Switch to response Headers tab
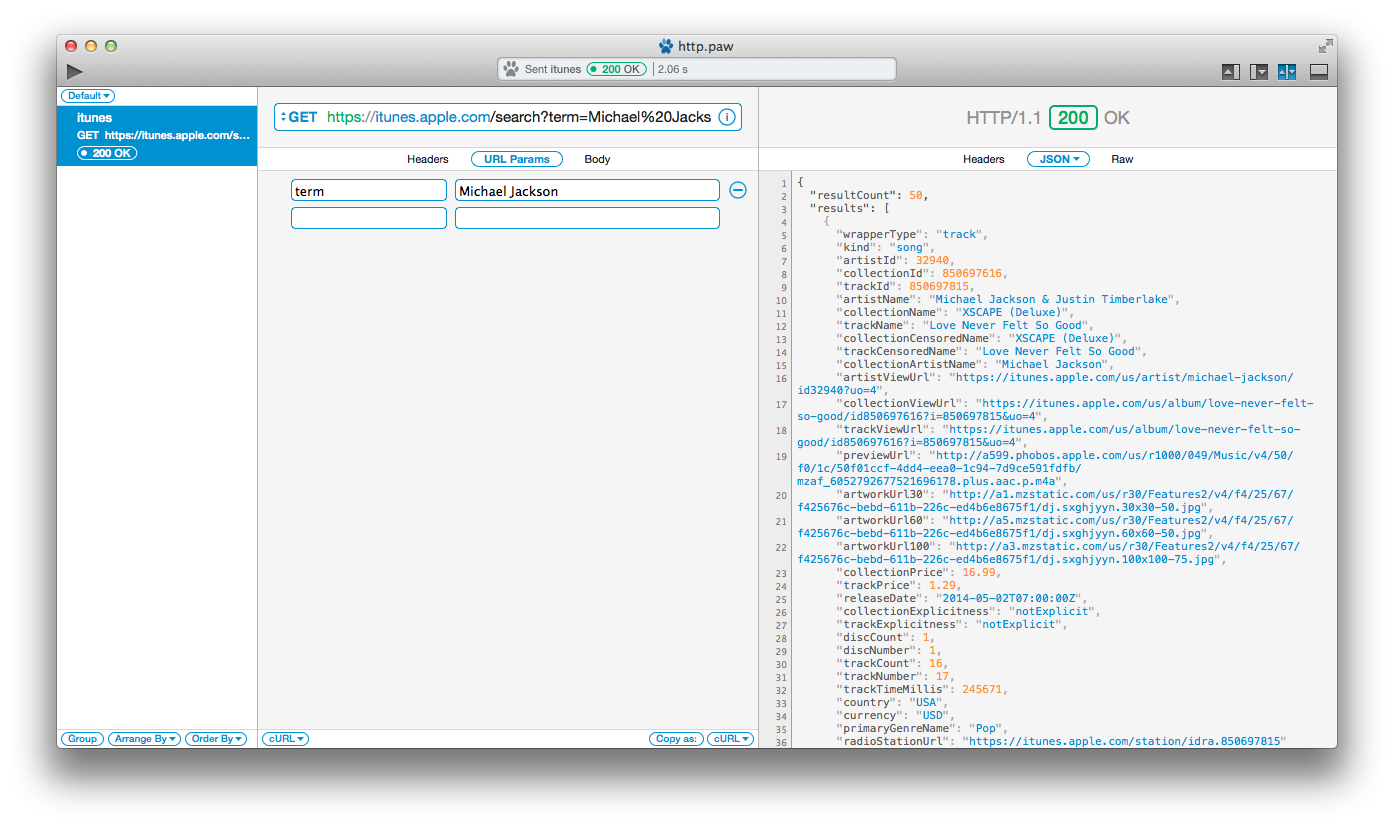This screenshot has height=827, width=1394. click(x=984, y=159)
